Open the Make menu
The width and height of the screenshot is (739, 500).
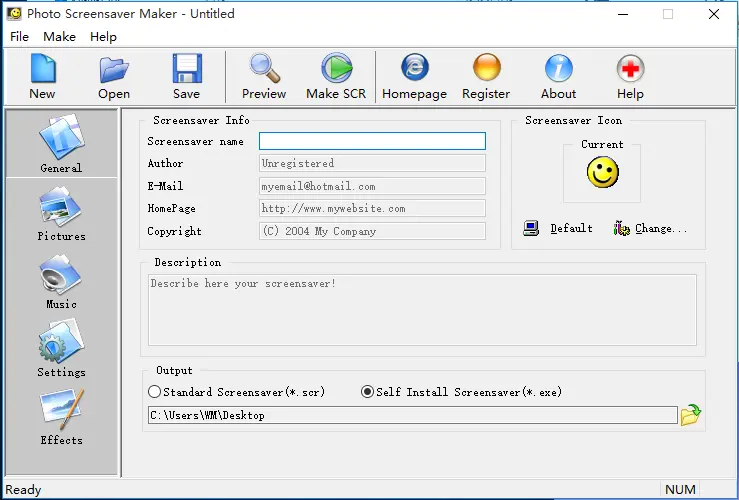(59, 37)
